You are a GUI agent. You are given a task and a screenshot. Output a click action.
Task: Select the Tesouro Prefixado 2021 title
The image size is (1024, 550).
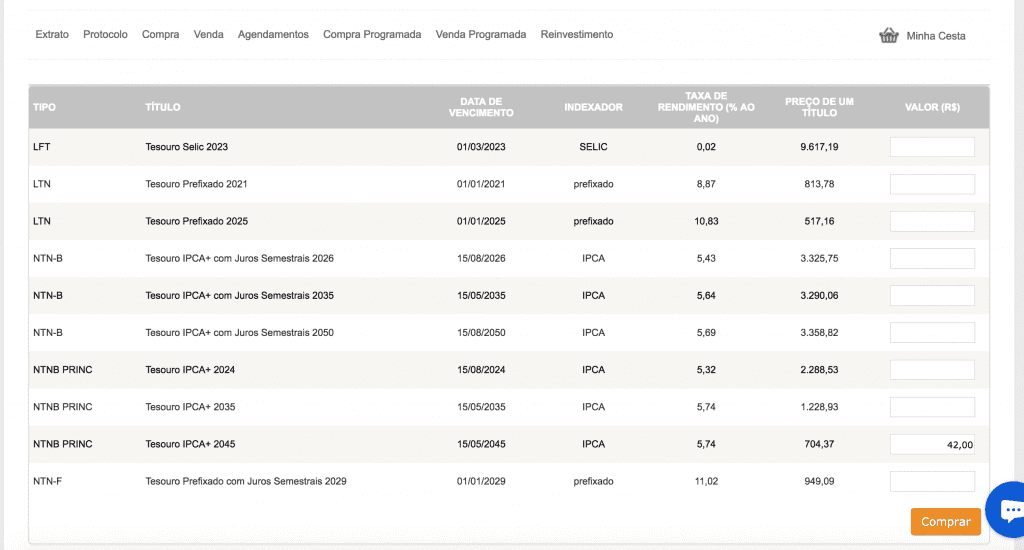coord(197,184)
